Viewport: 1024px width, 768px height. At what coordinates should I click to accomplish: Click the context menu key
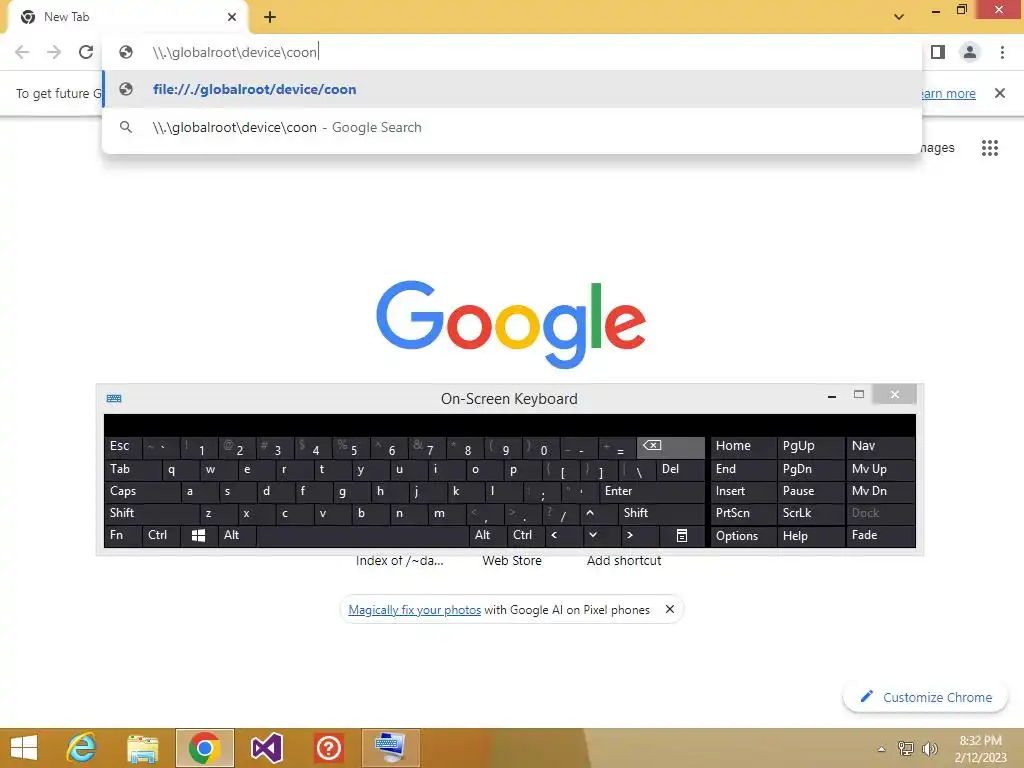682,536
